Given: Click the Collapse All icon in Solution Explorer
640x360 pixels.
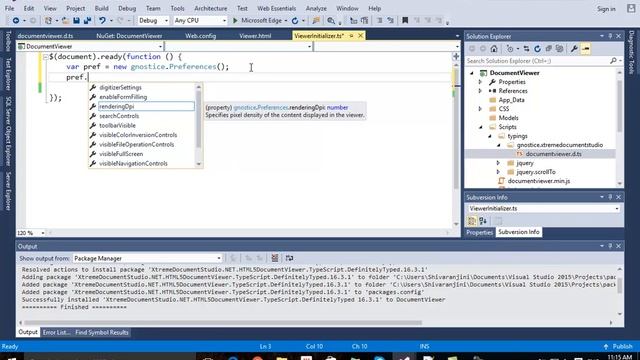Looking at the screenshot, I should [549, 49].
